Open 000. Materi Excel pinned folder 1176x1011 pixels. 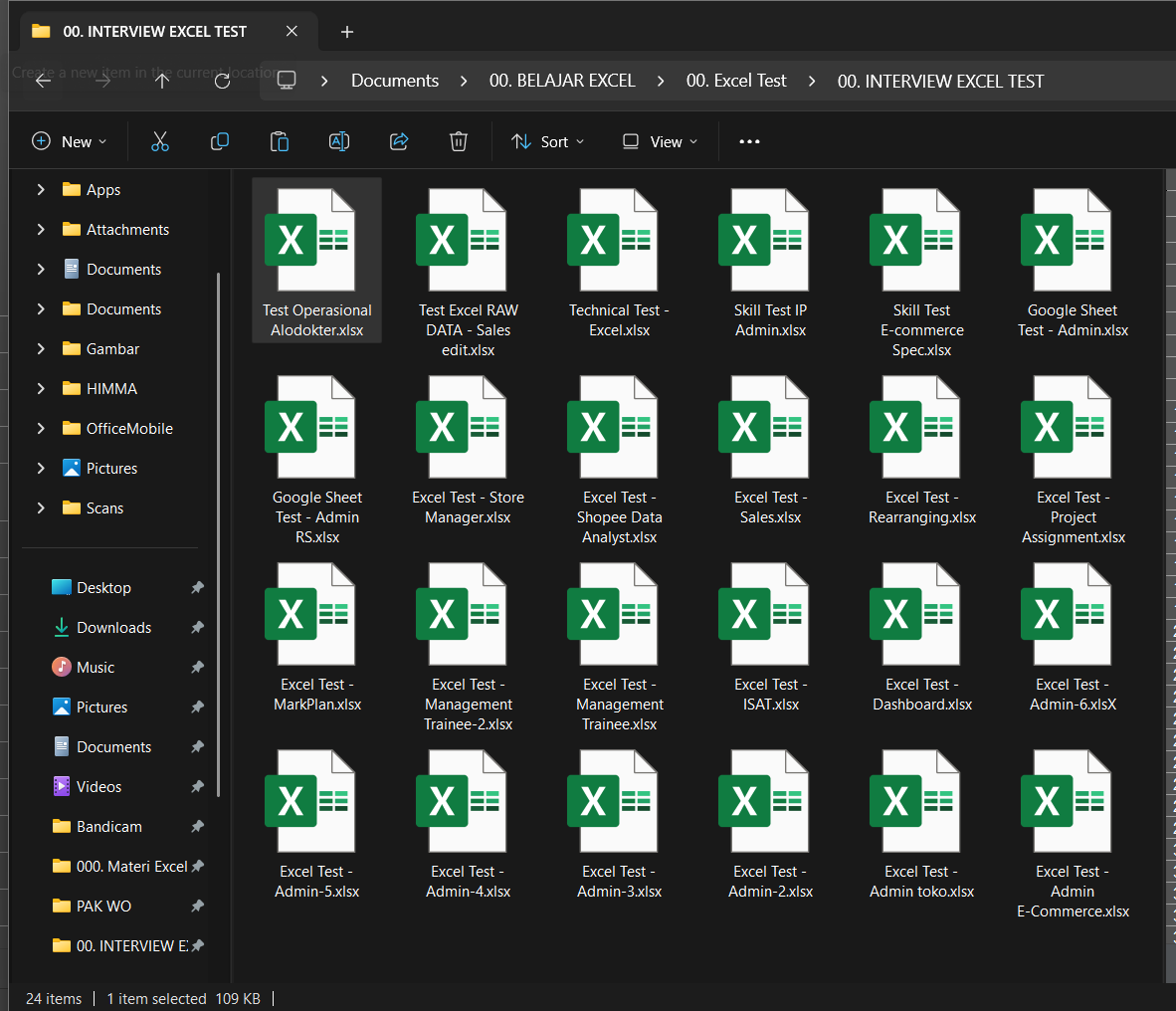131,867
